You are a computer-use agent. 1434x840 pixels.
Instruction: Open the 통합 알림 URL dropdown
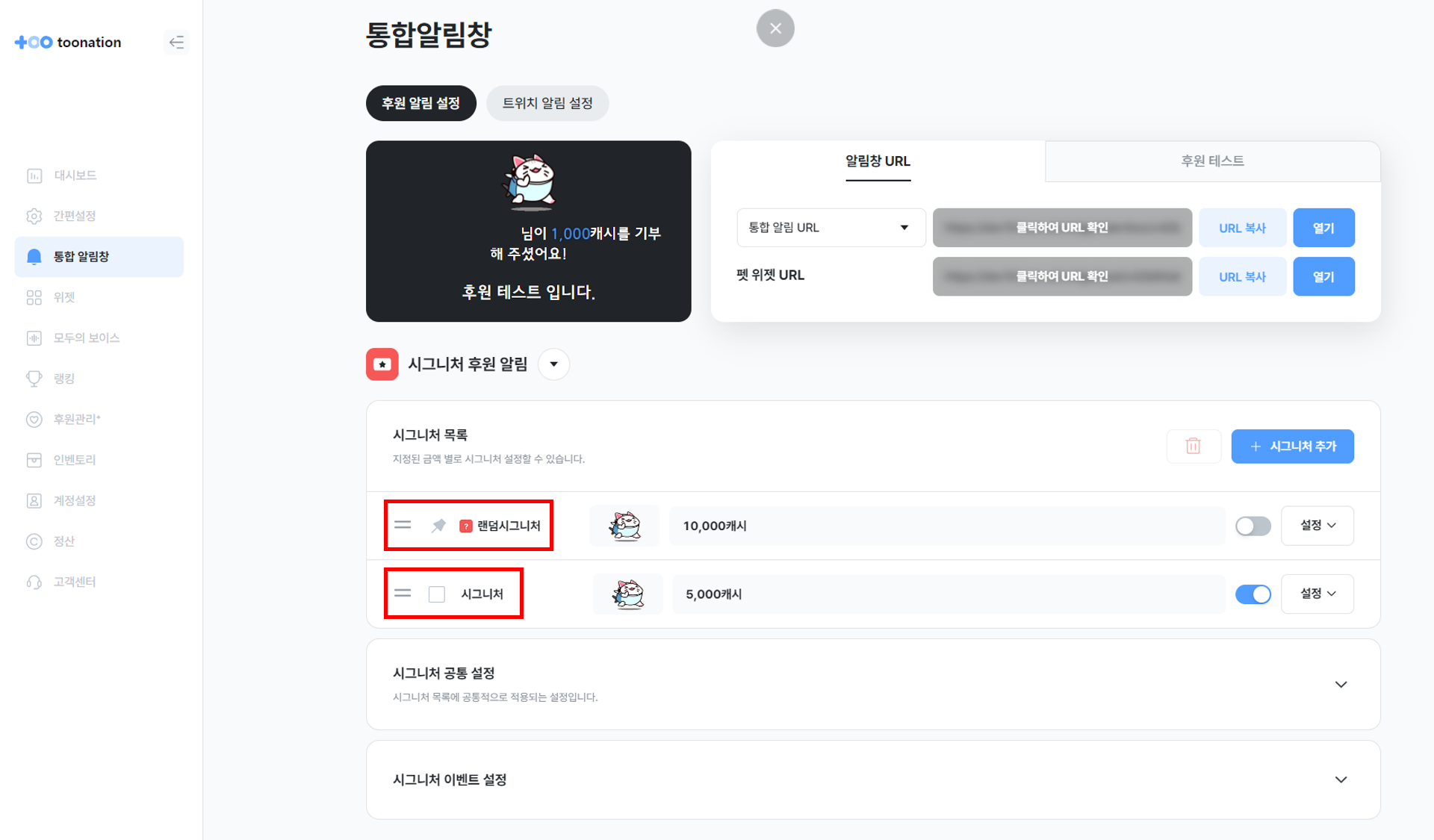(x=831, y=228)
